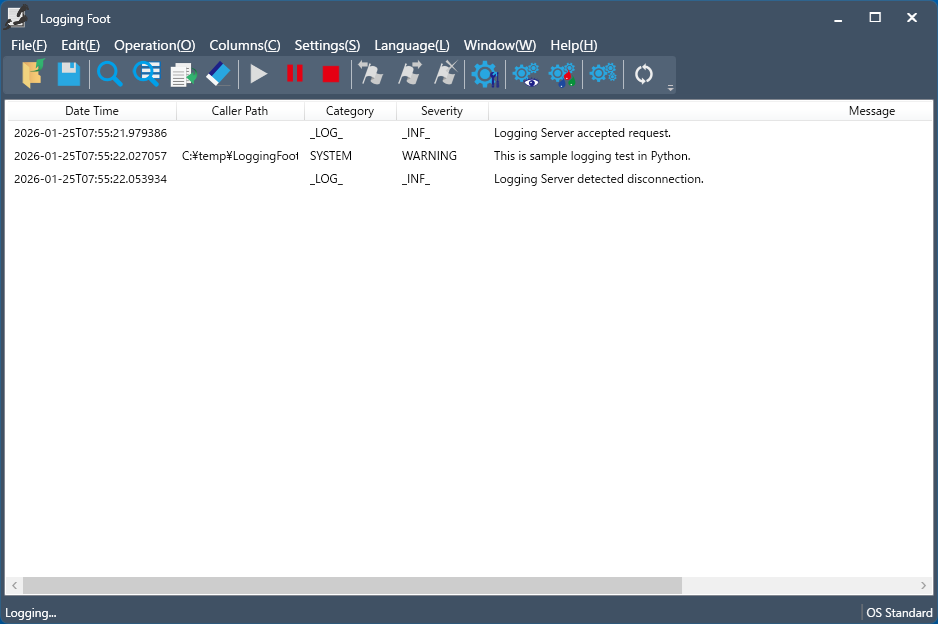Screen dimensions: 938x624
Task: Click the Date Time column header
Action: tap(92, 111)
